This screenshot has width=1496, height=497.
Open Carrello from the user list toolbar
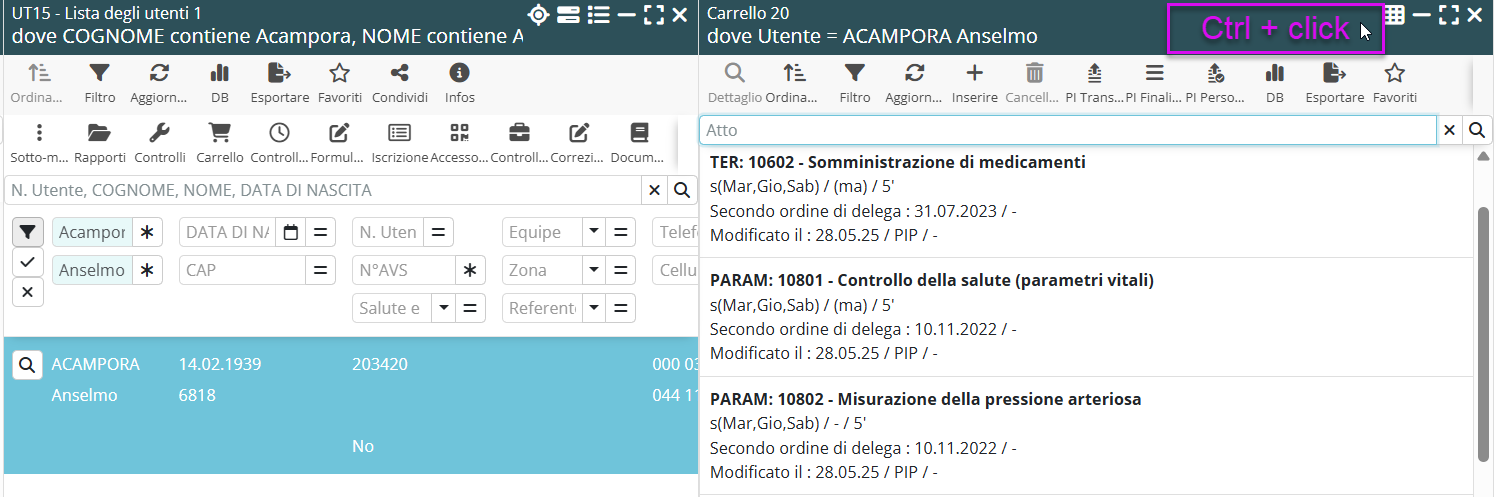pos(219,141)
